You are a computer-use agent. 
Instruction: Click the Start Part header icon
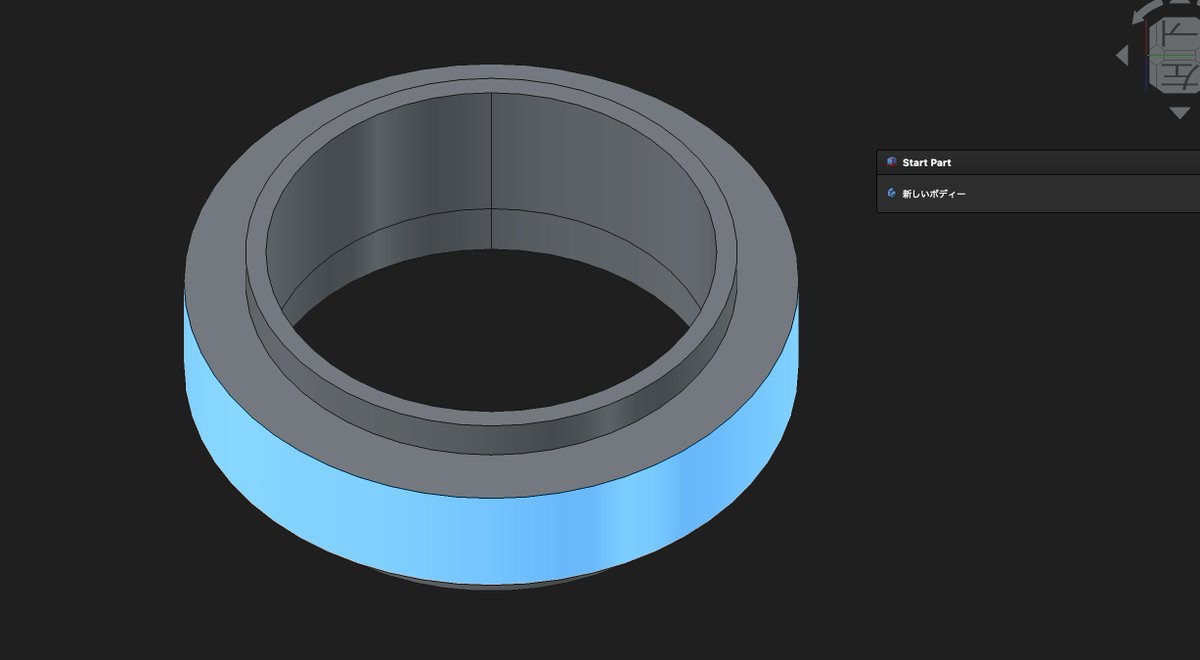(891, 162)
